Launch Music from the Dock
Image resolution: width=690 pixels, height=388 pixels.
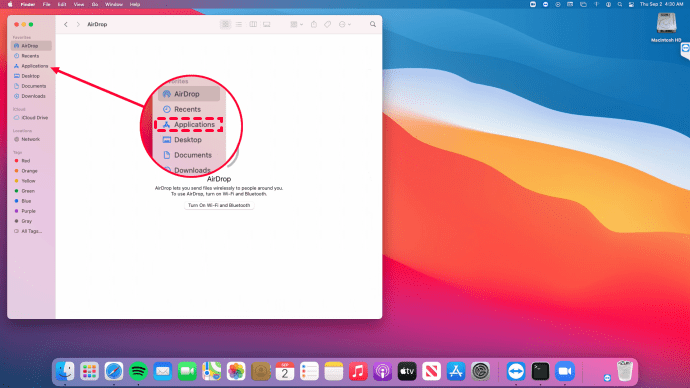(x=358, y=372)
